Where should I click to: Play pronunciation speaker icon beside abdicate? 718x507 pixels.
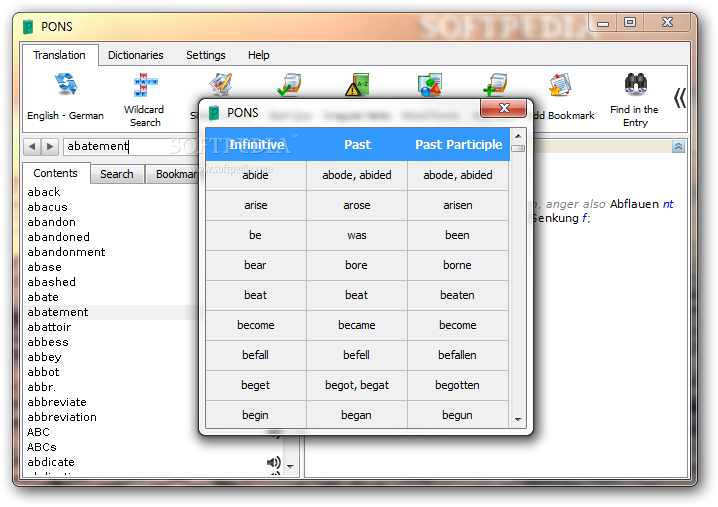click(273, 462)
